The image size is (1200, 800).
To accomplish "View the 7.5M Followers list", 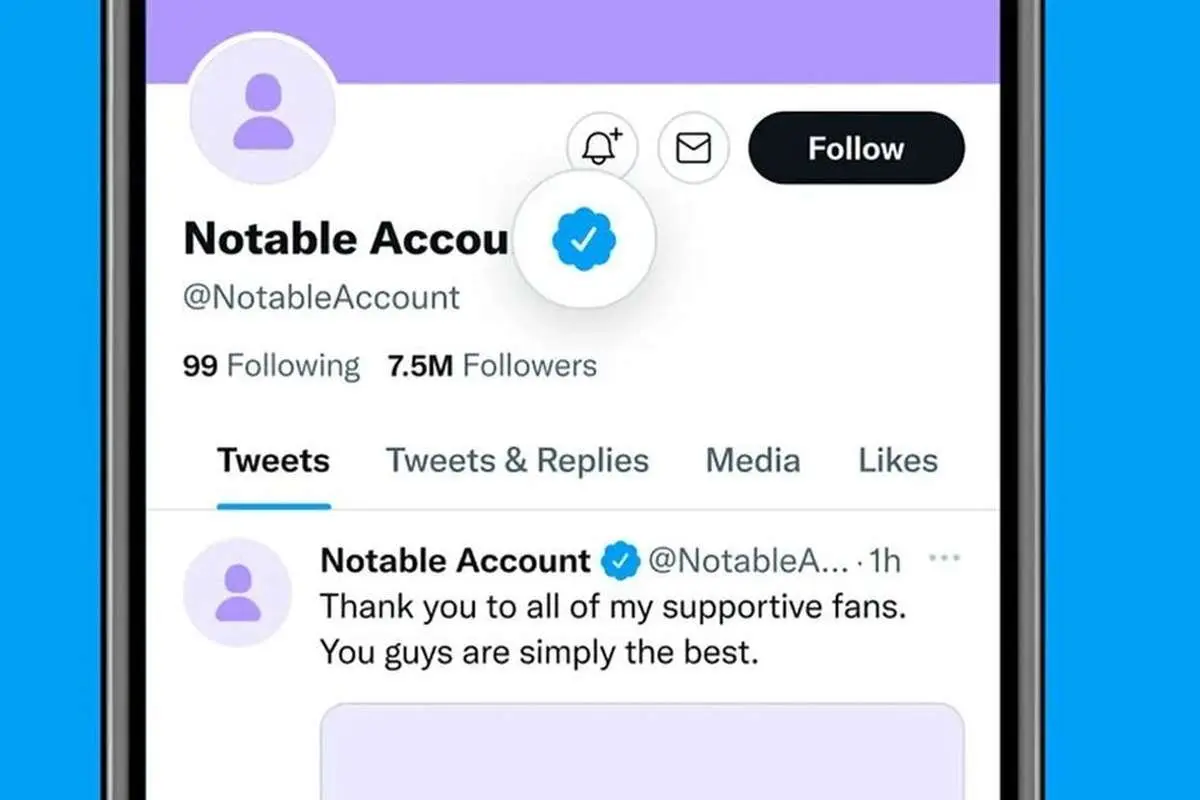I will coord(491,366).
